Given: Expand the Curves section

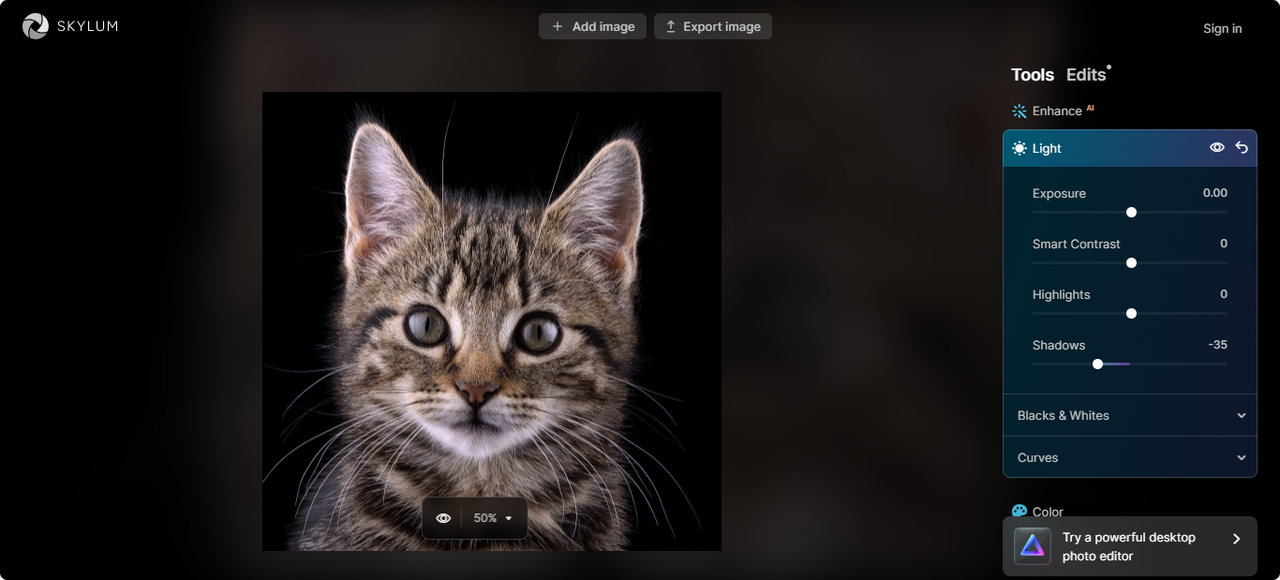Looking at the screenshot, I should tap(1130, 457).
